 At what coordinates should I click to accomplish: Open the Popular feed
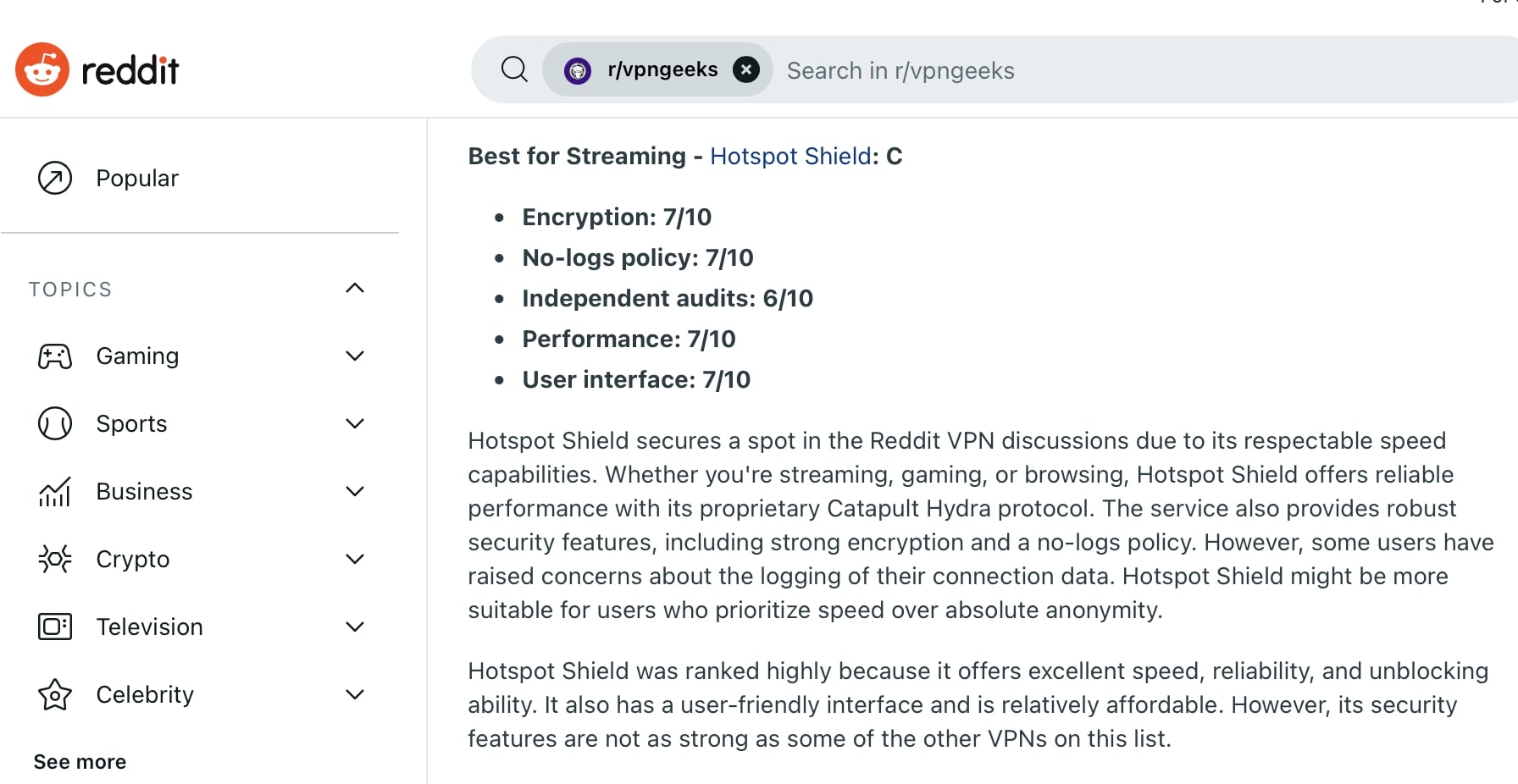pos(137,178)
